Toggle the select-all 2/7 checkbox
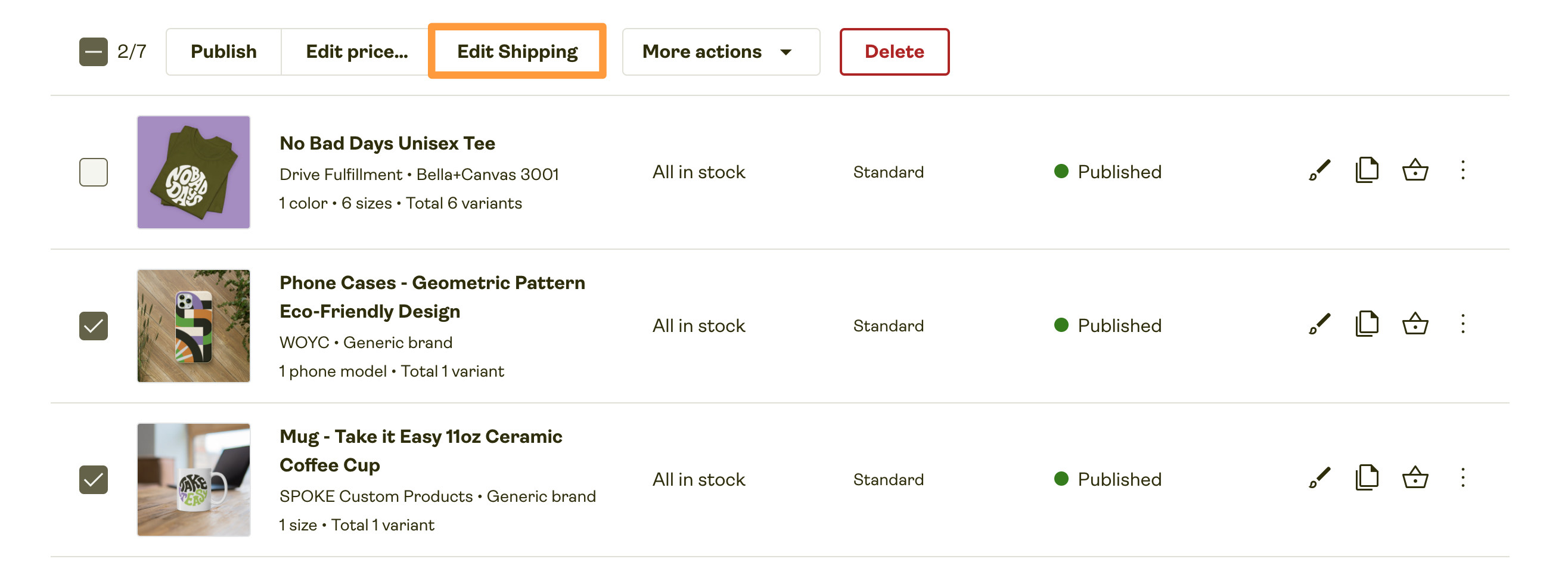Viewport: 1568px width, 565px height. [94, 52]
